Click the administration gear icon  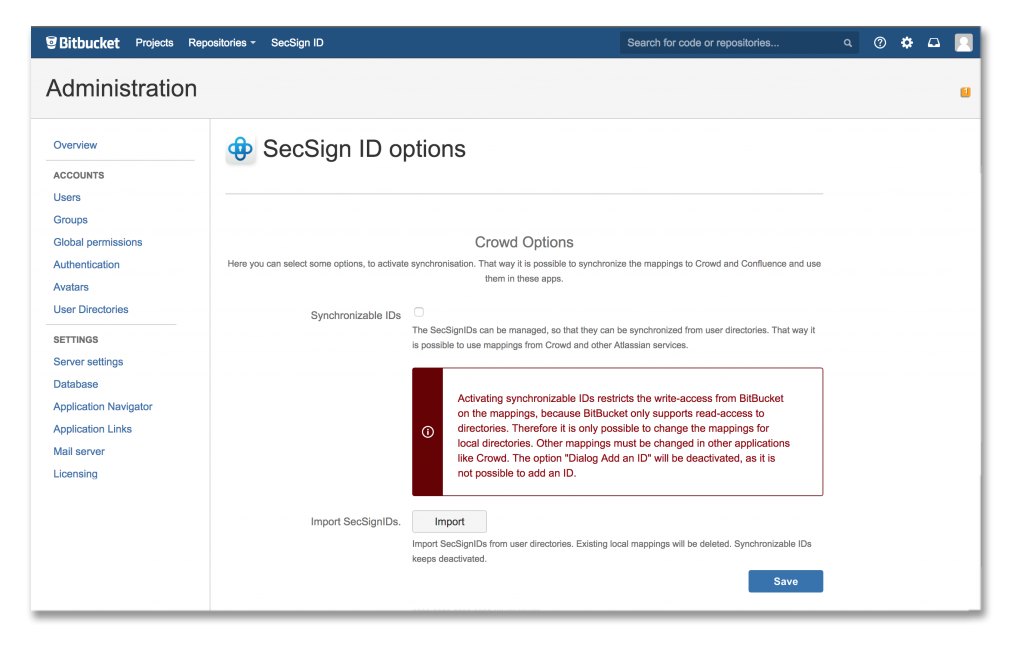pos(906,42)
